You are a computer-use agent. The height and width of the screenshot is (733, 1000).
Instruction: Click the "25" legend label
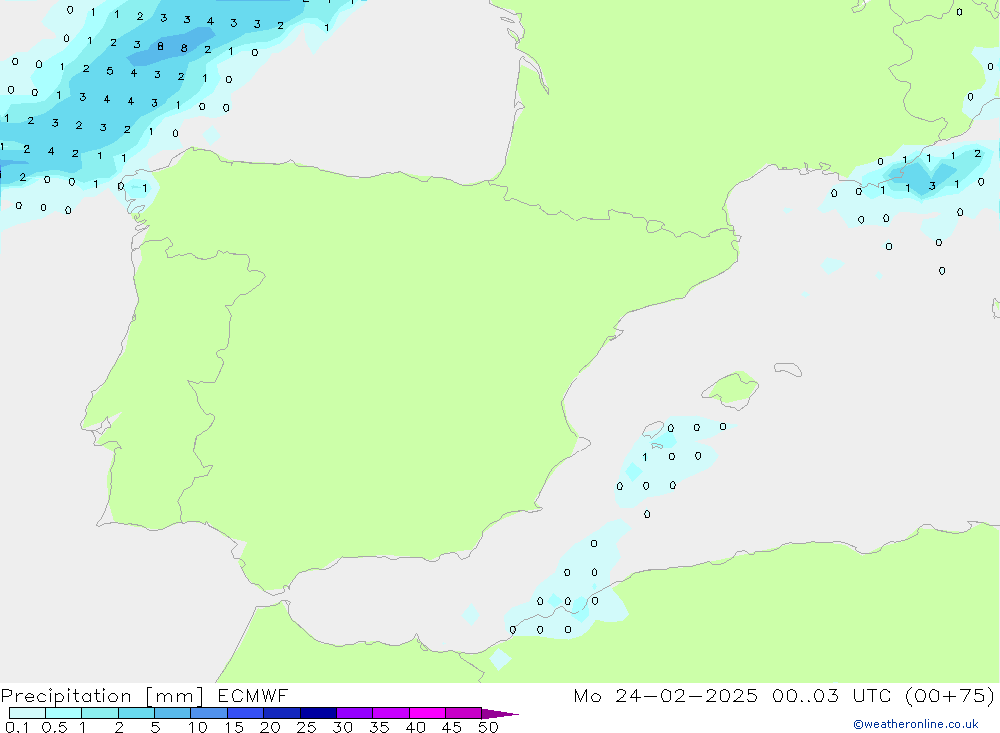click(x=306, y=727)
